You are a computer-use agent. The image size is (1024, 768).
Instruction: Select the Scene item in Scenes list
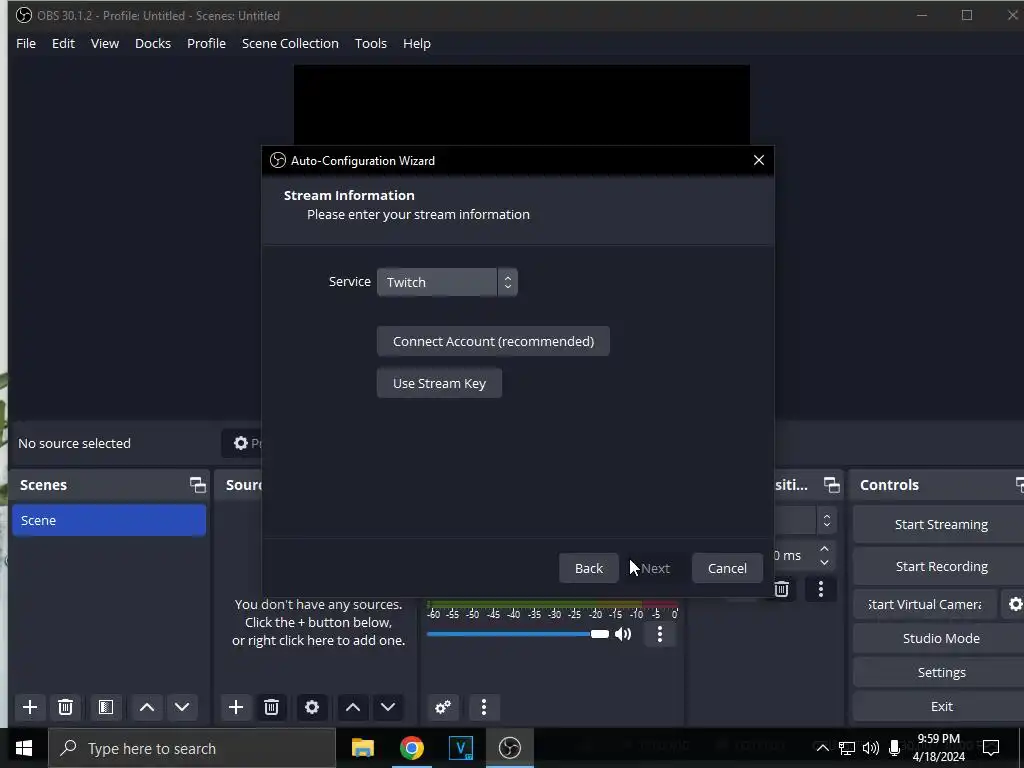tap(109, 520)
